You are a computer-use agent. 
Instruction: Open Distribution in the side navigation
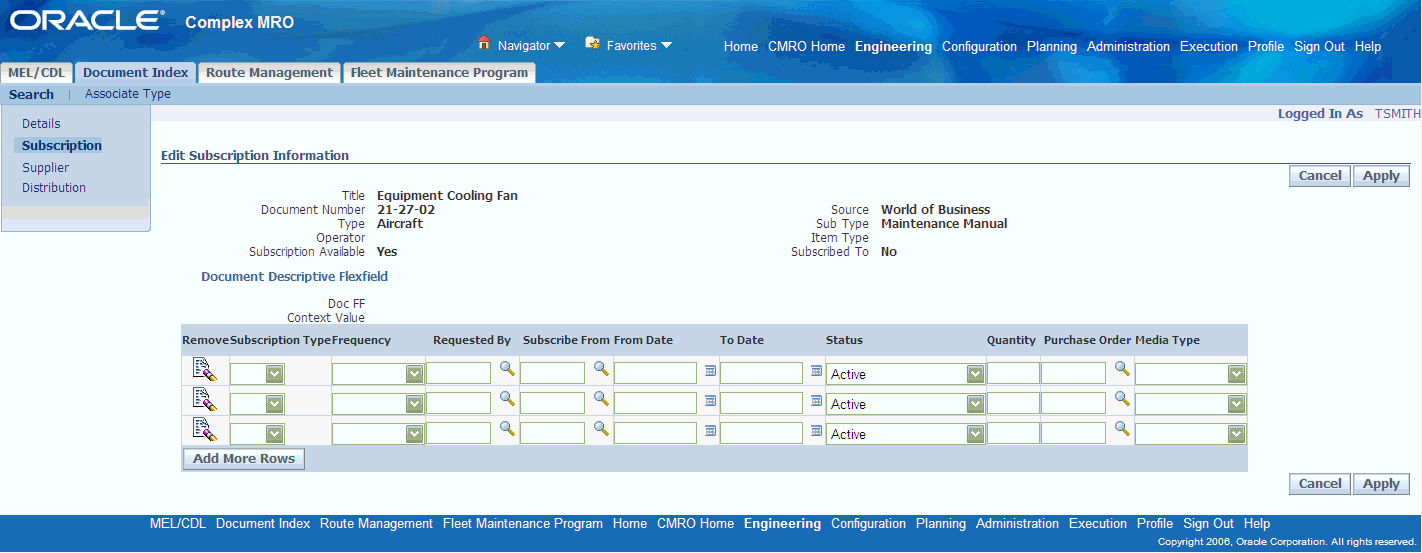pos(54,188)
